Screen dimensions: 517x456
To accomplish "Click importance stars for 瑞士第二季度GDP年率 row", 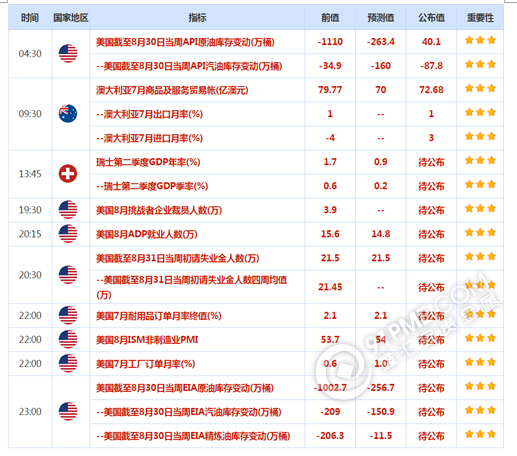I will tap(480, 161).
